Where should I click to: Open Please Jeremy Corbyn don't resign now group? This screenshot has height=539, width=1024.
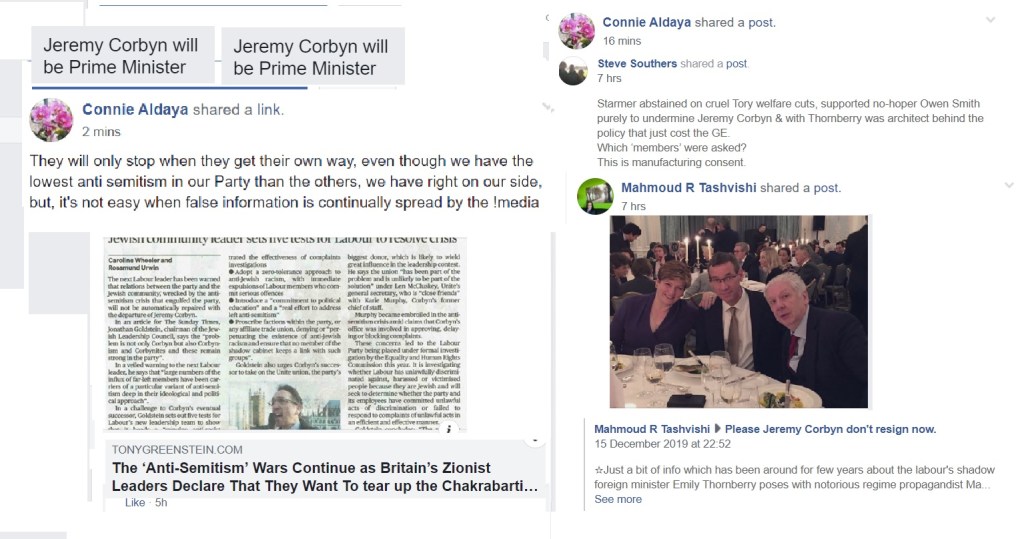pos(830,429)
